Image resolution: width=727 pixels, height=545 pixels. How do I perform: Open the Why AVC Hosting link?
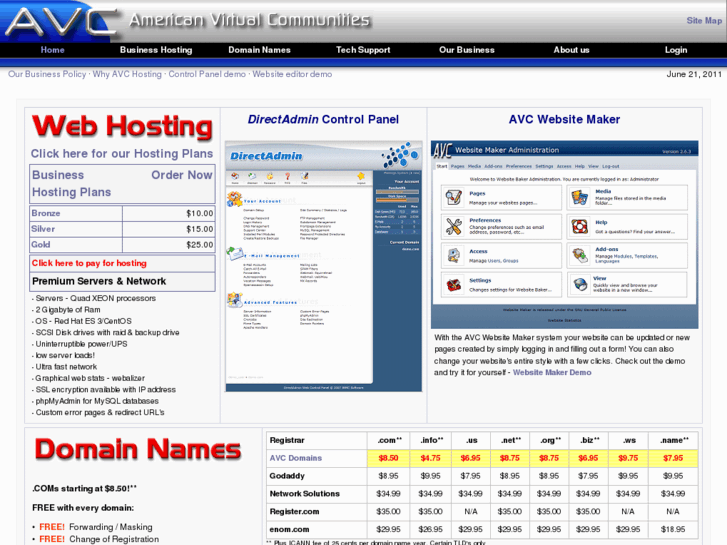127,74
